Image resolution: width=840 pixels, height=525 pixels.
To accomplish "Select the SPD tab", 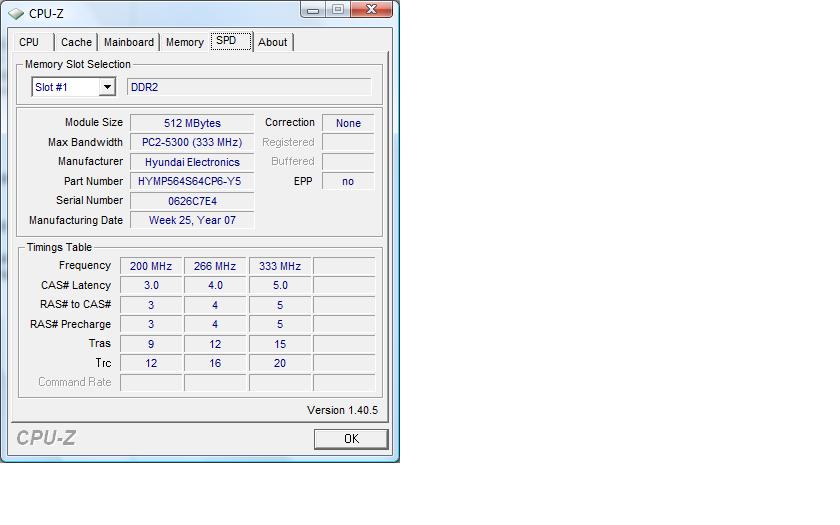I will pos(231,41).
